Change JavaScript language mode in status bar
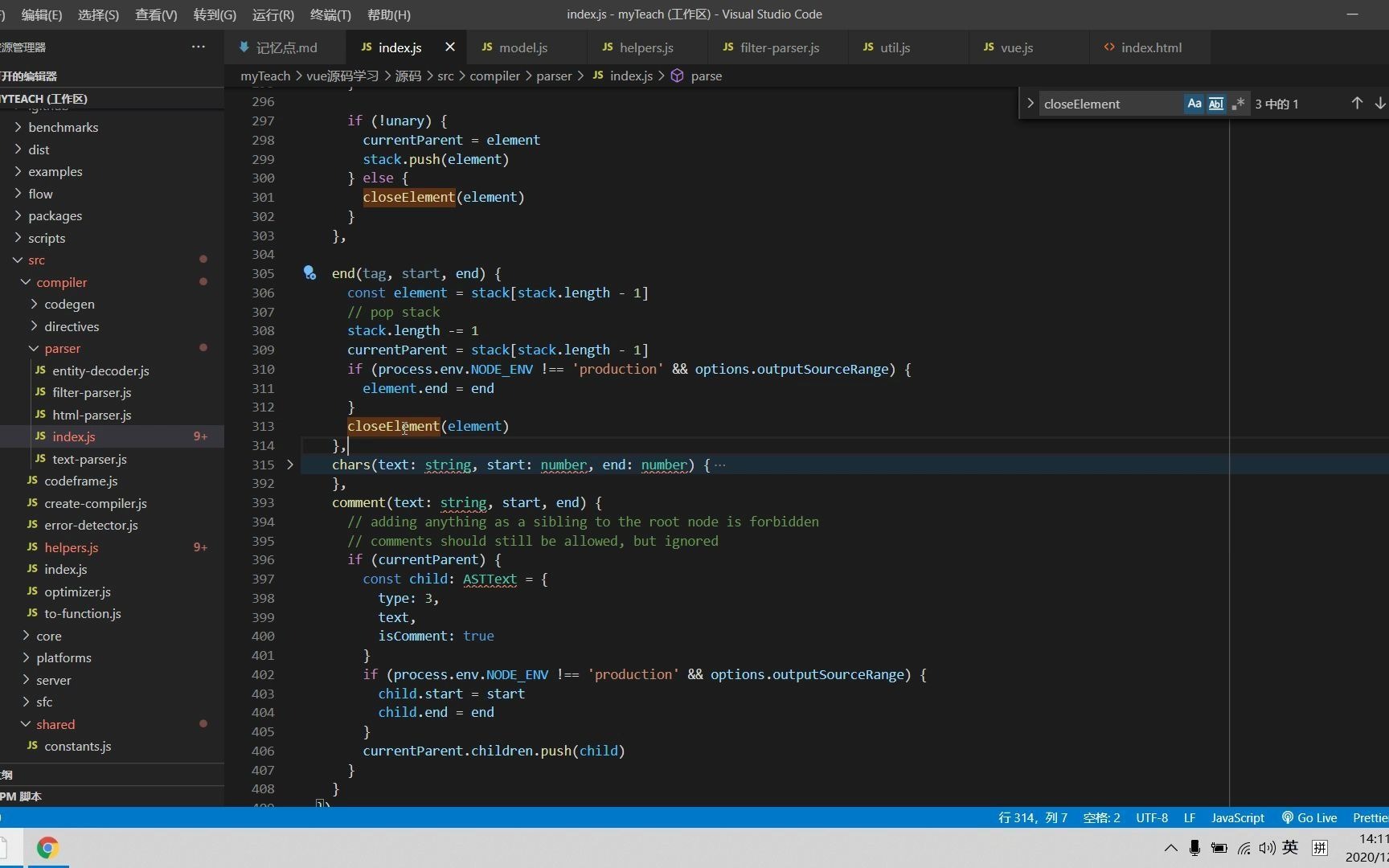The height and width of the screenshot is (868, 1389). (x=1237, y=817)
